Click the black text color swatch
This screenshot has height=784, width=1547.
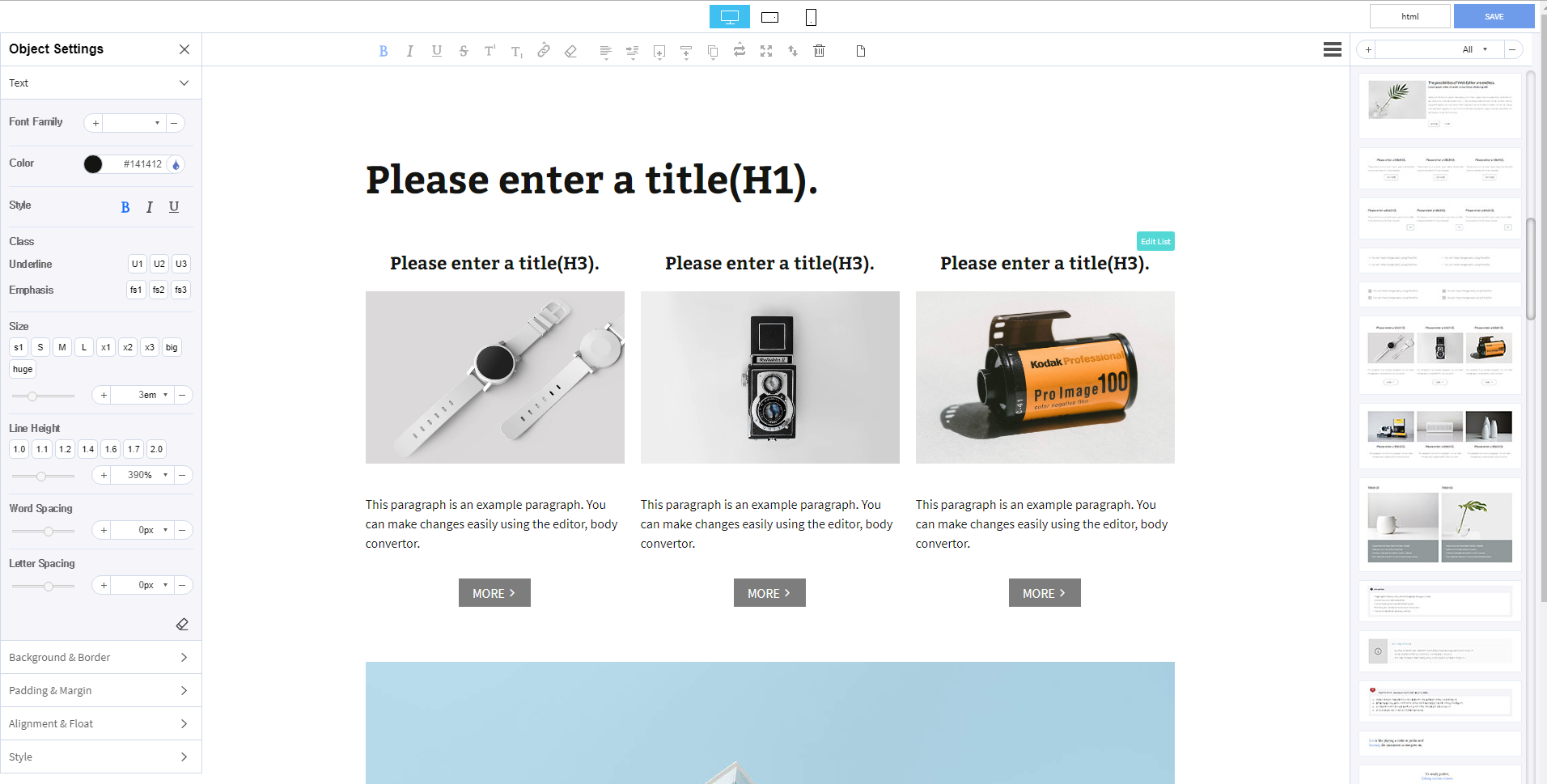tap(93, 164)
